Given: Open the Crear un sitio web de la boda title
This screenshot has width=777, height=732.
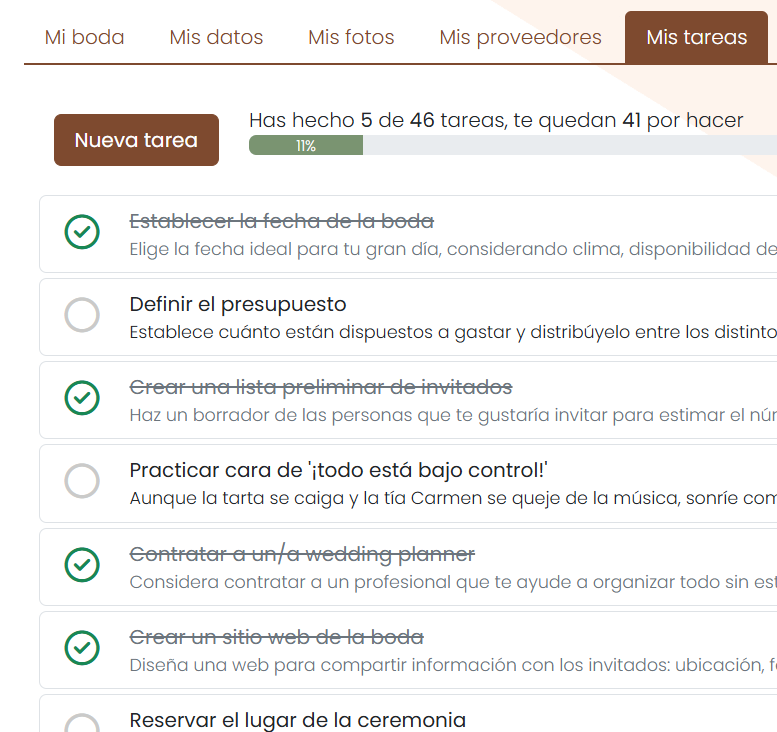Looking at the screenshot, I should click(x=277, y=637).
